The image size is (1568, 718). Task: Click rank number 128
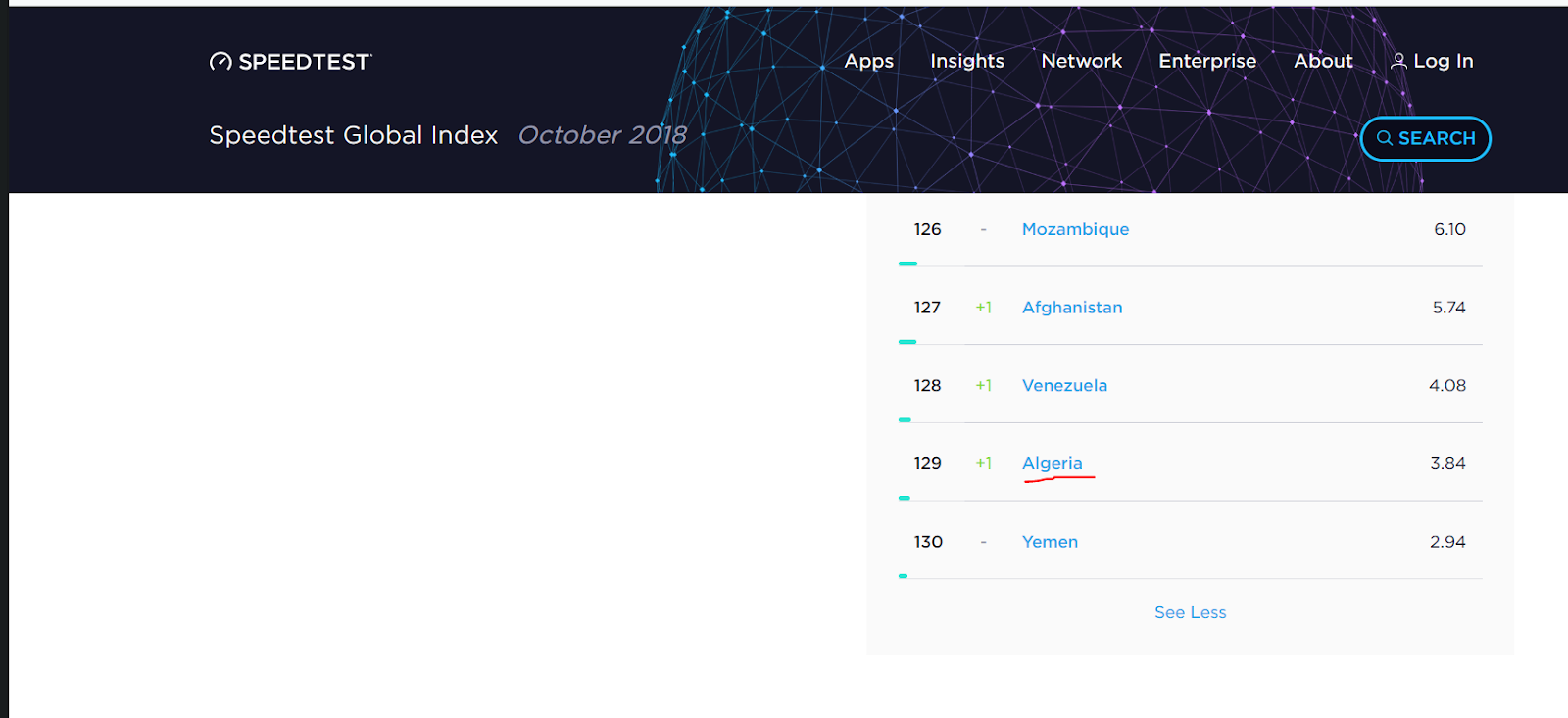pyautogui.click(x=927, y=385)
